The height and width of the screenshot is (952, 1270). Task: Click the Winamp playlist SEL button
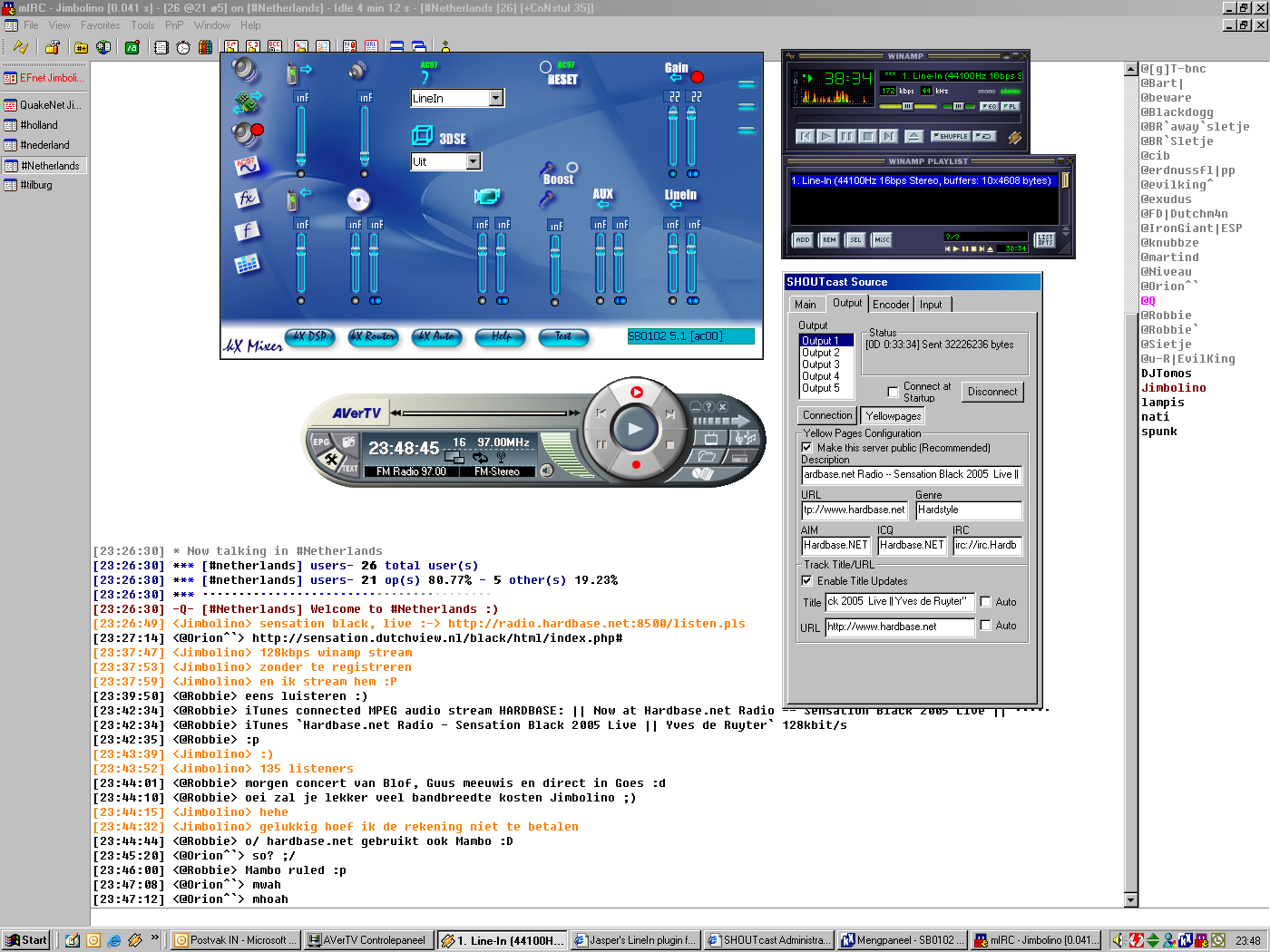855,240
